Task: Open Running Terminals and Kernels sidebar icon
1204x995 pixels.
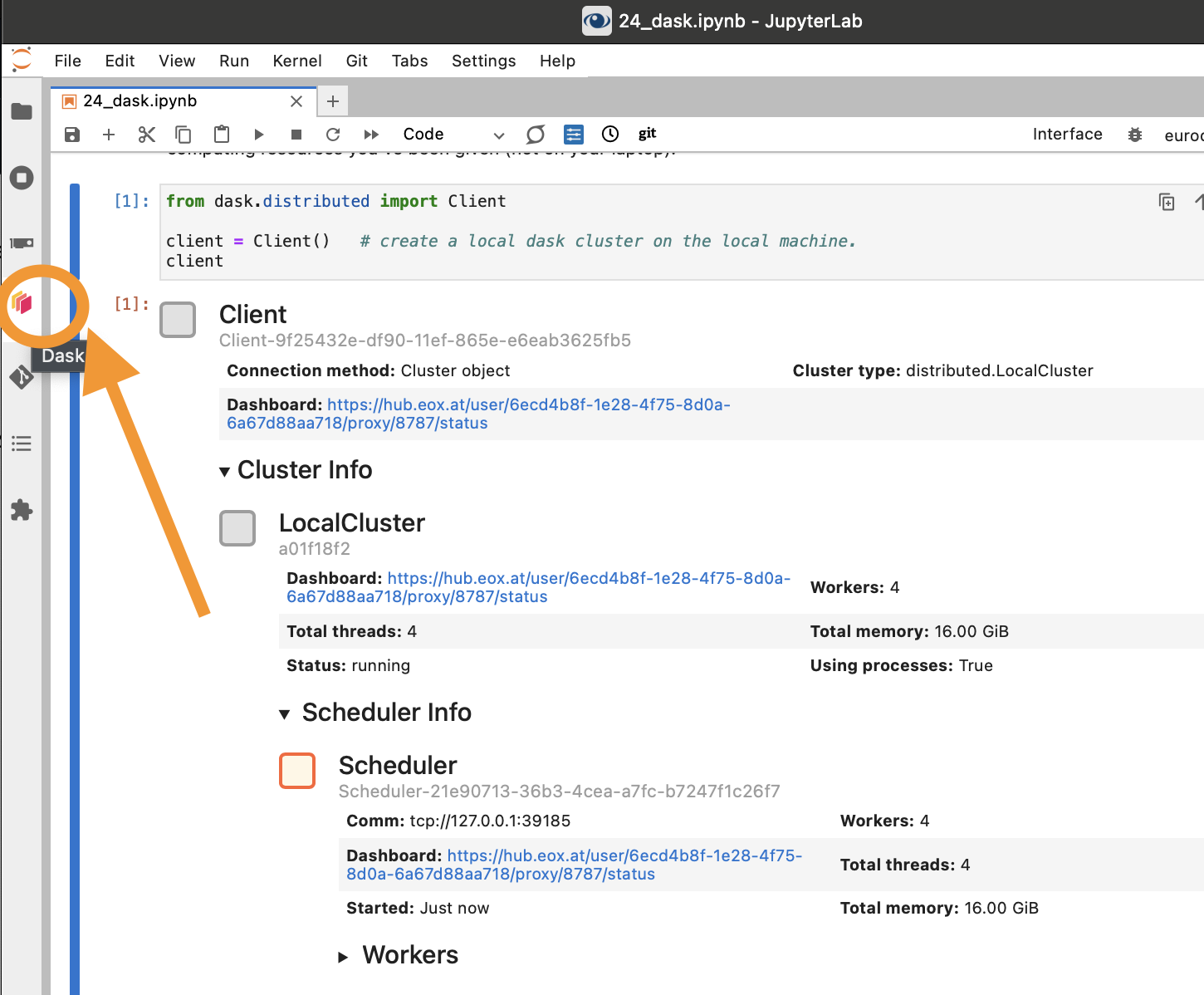Action: coord(22,177)
